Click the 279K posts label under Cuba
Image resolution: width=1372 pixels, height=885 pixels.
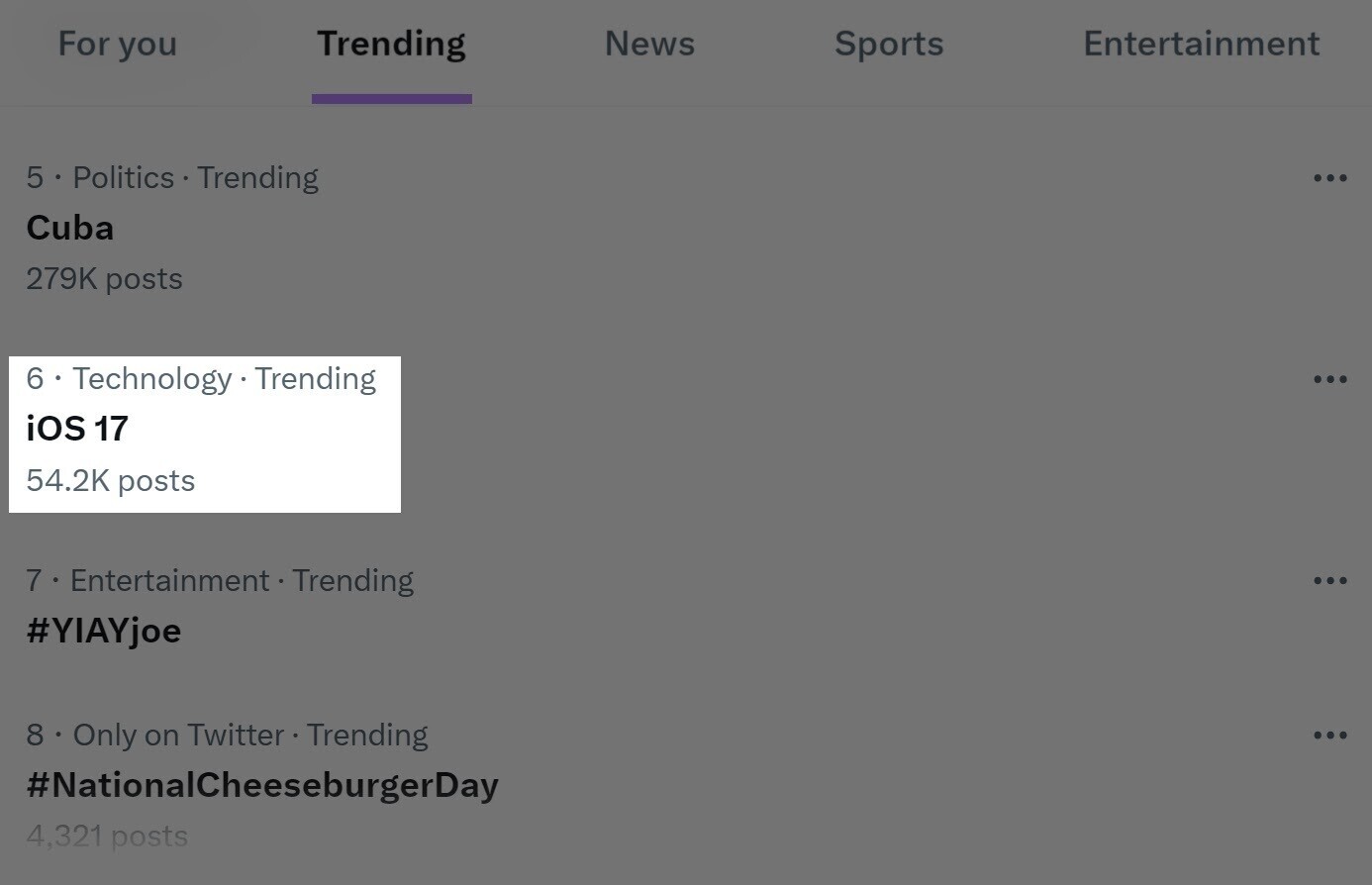[104, 279]
